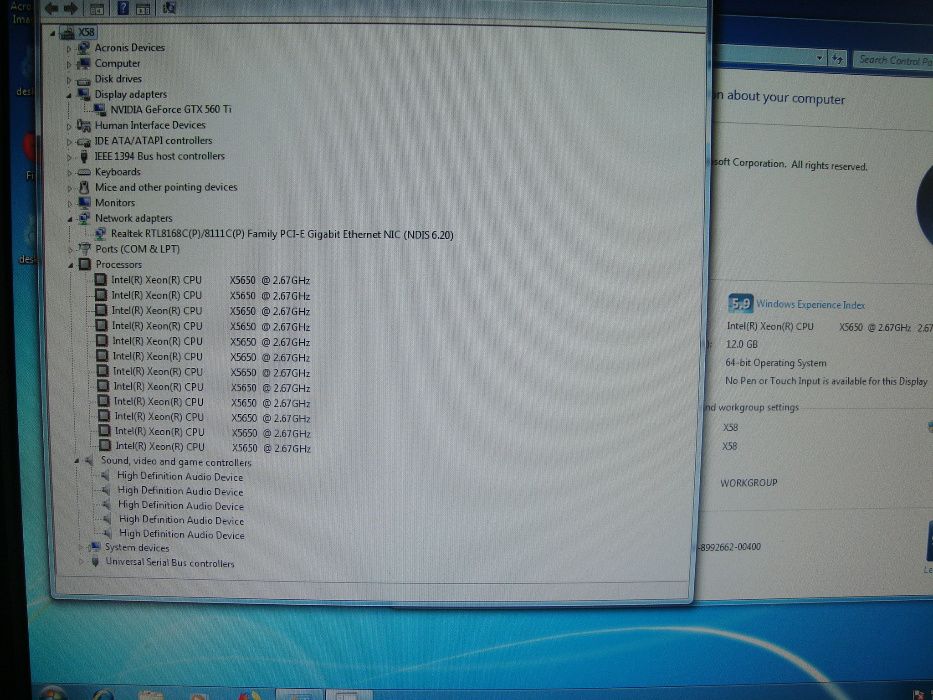
Task: Open the Windows Experience Index link
Action: coord(810,304)
